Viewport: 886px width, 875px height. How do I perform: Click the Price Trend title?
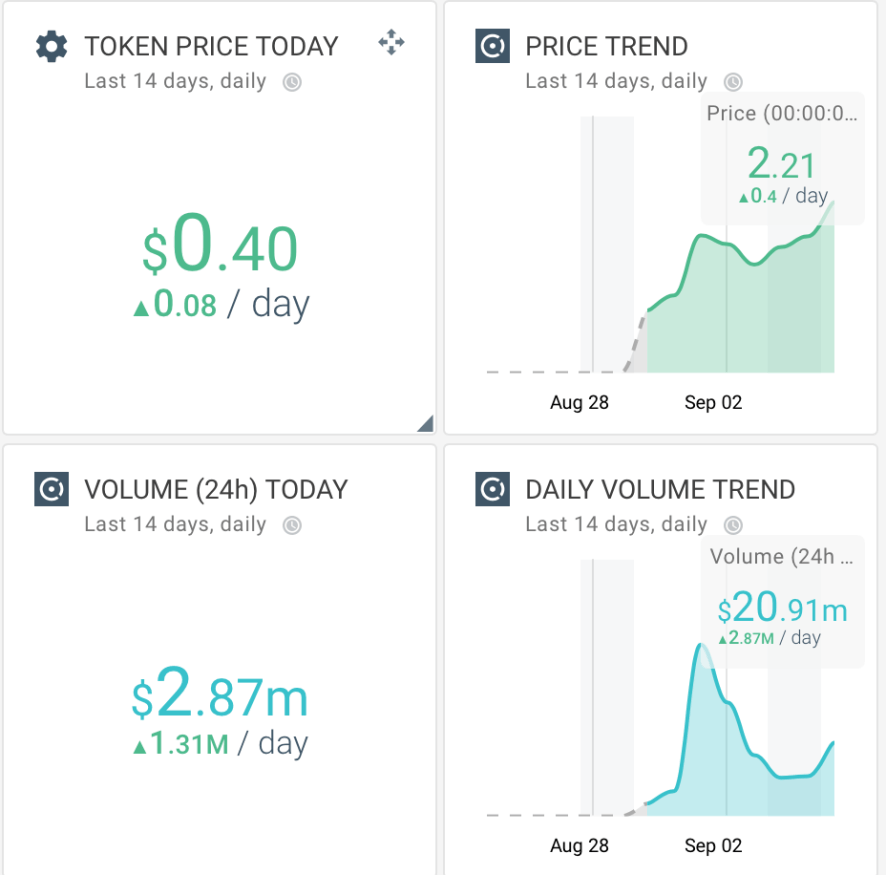click(606, 47)
